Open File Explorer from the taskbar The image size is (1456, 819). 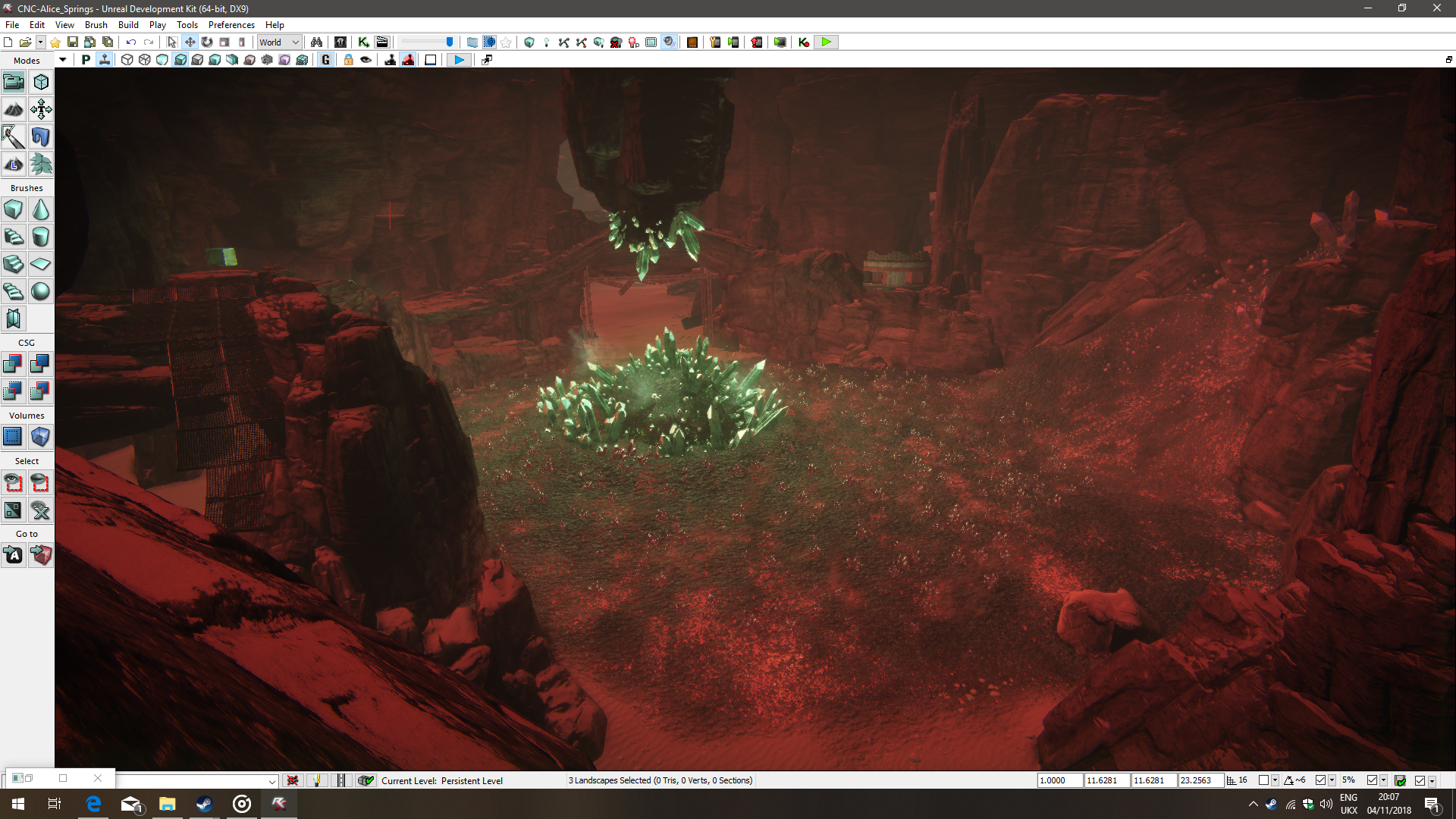coord(168,804)
